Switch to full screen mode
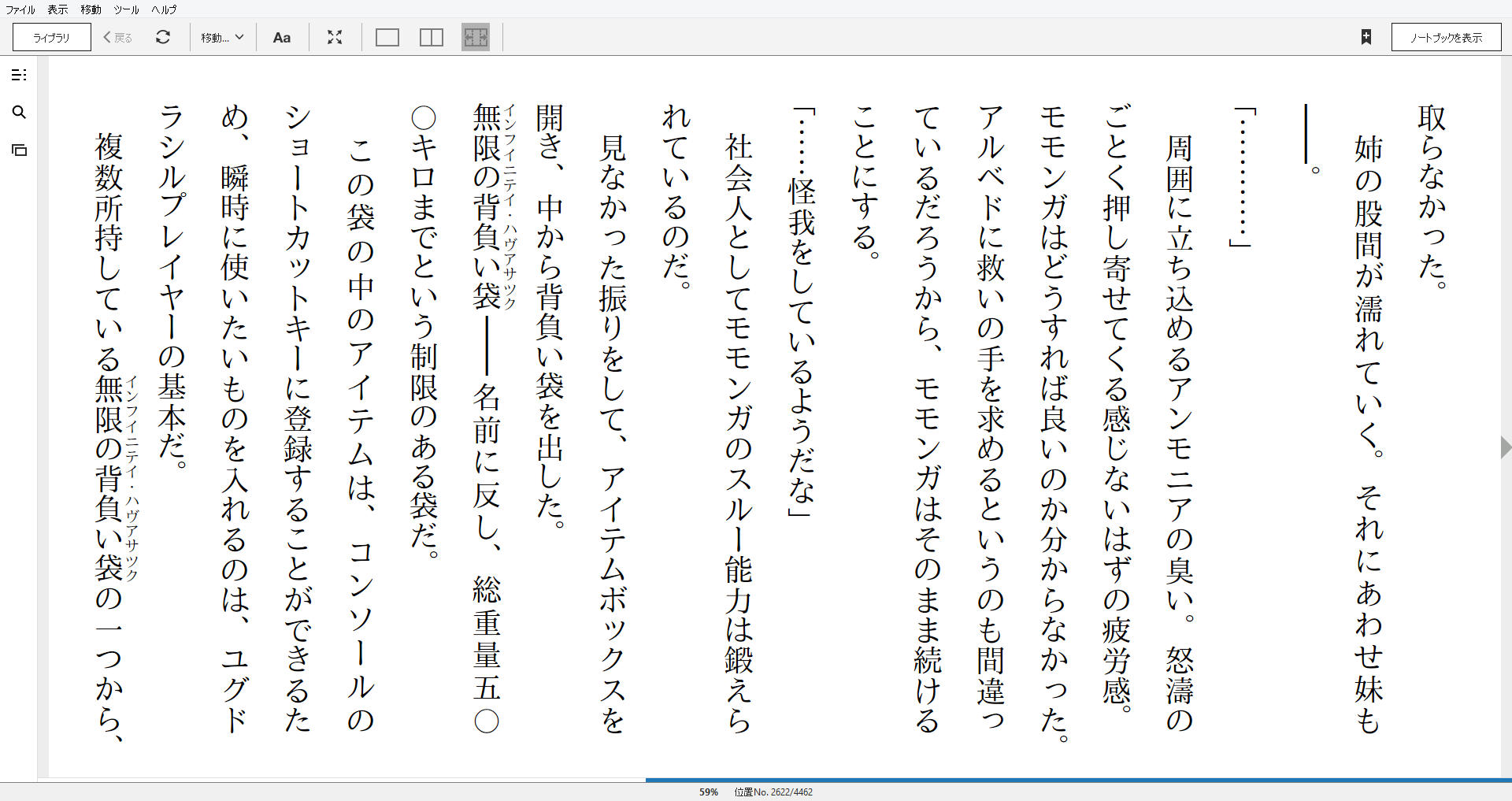 coord(335,37)
